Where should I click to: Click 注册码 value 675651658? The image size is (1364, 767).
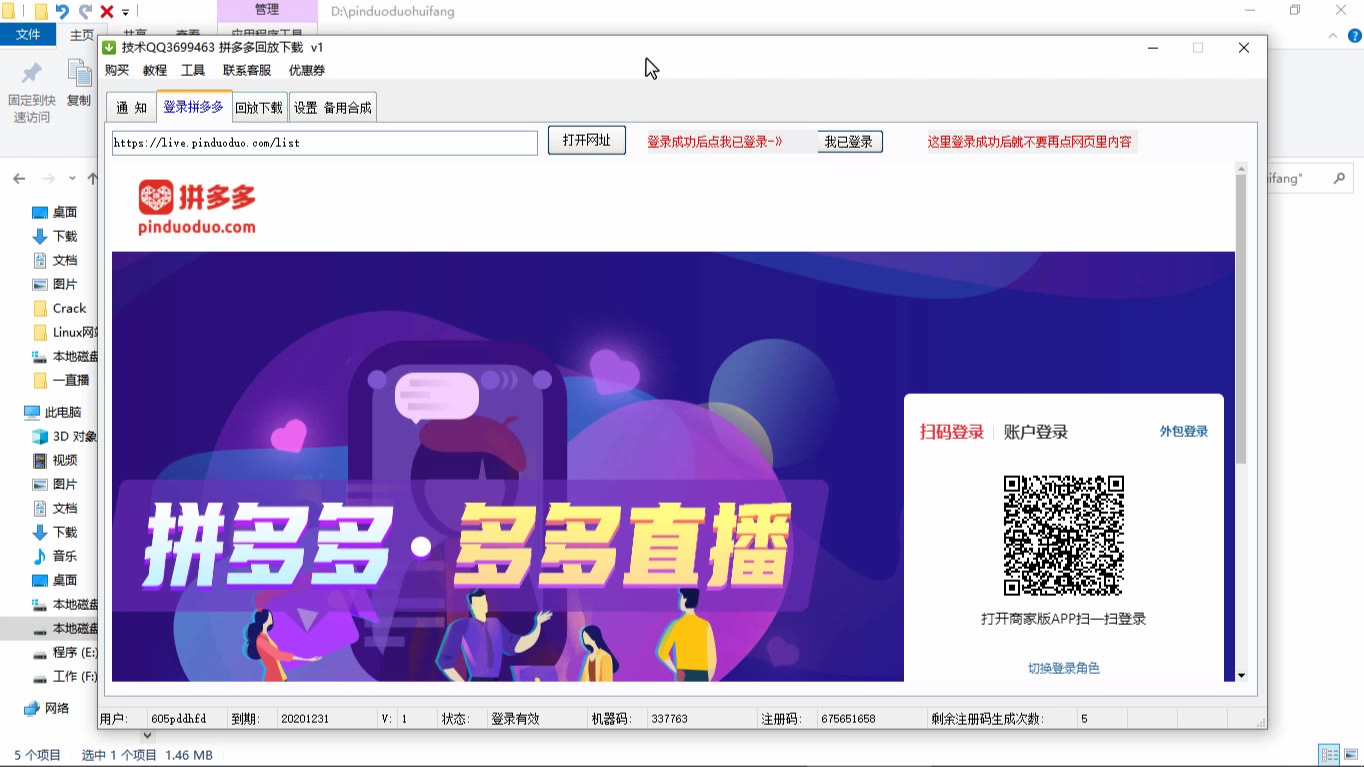[848, 719]
